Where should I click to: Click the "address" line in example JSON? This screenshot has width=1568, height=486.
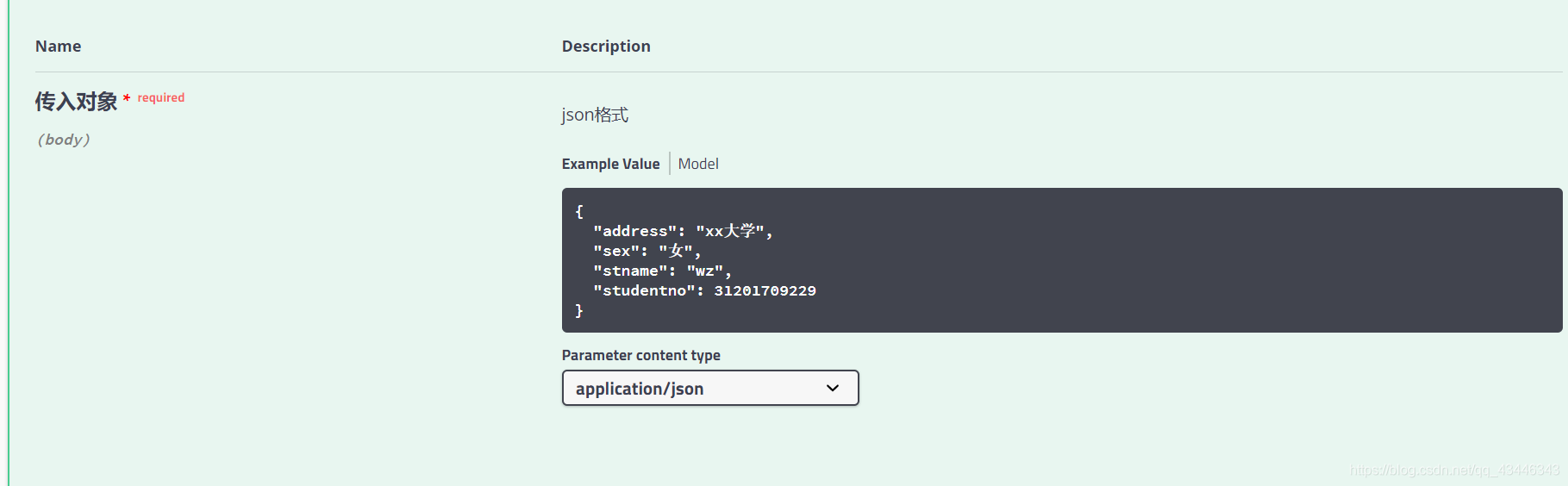point(683,231)
